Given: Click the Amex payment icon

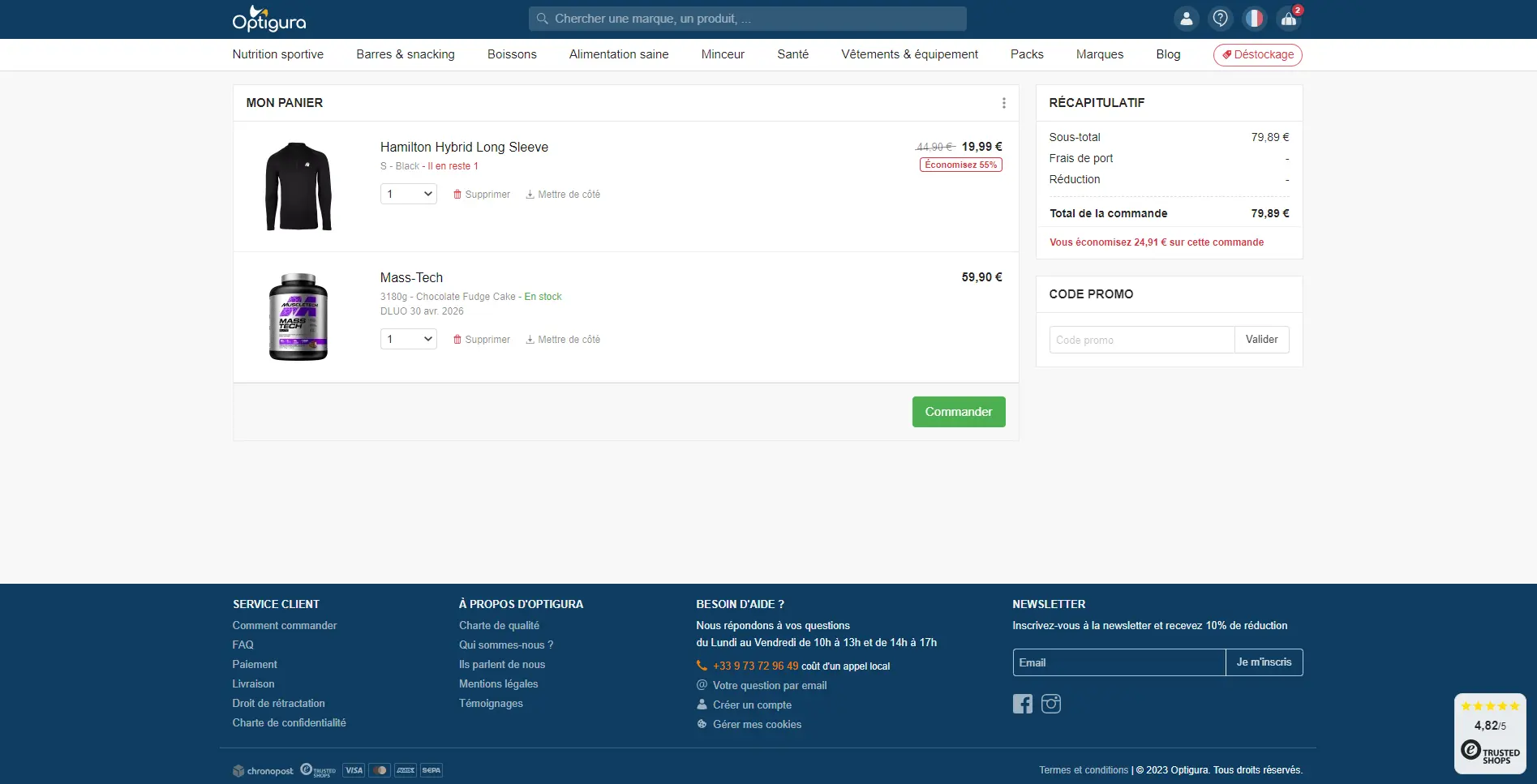Looking at the screenshot, I should pyautogui.click(x=406, y=770).
